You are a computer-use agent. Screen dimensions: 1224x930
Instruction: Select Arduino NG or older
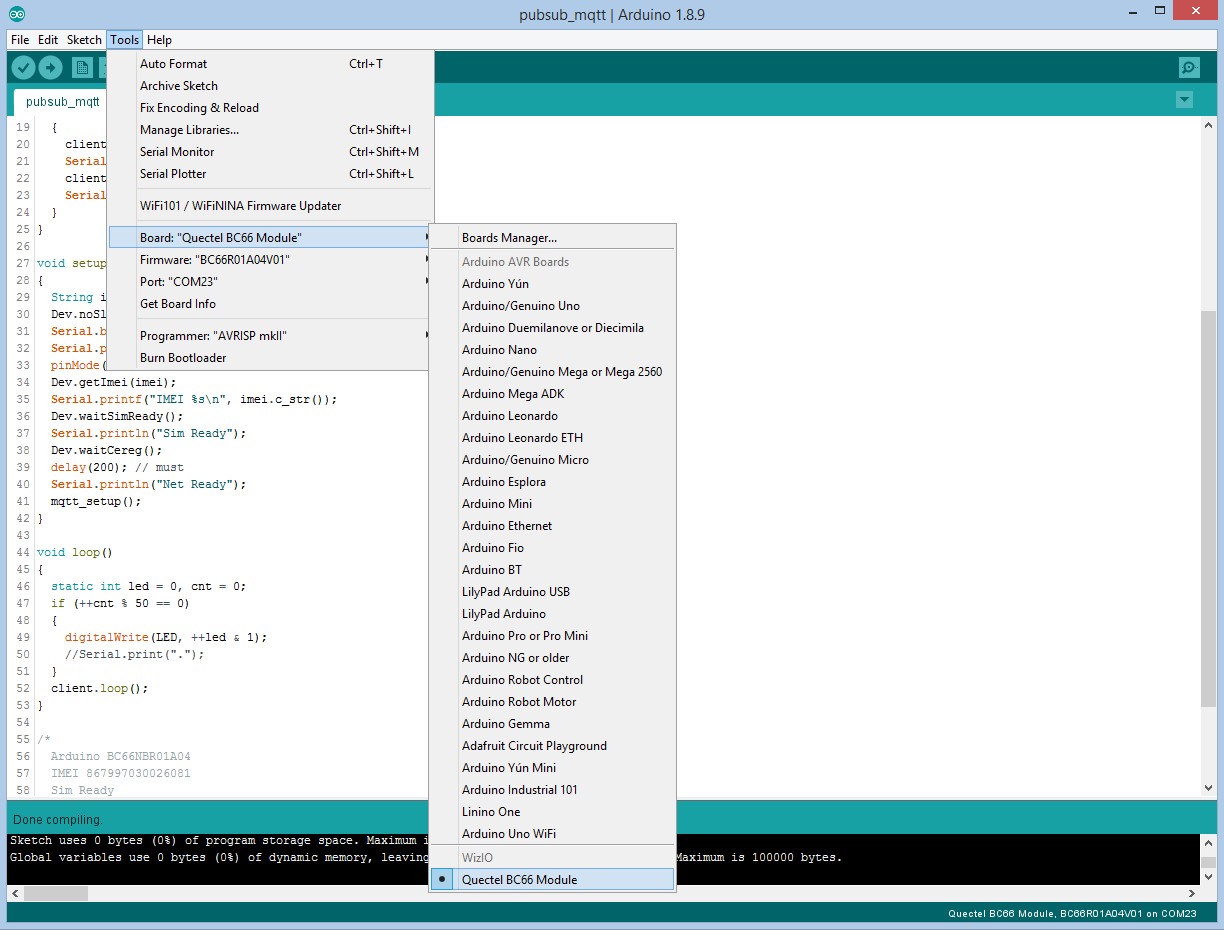coord(552,657)
